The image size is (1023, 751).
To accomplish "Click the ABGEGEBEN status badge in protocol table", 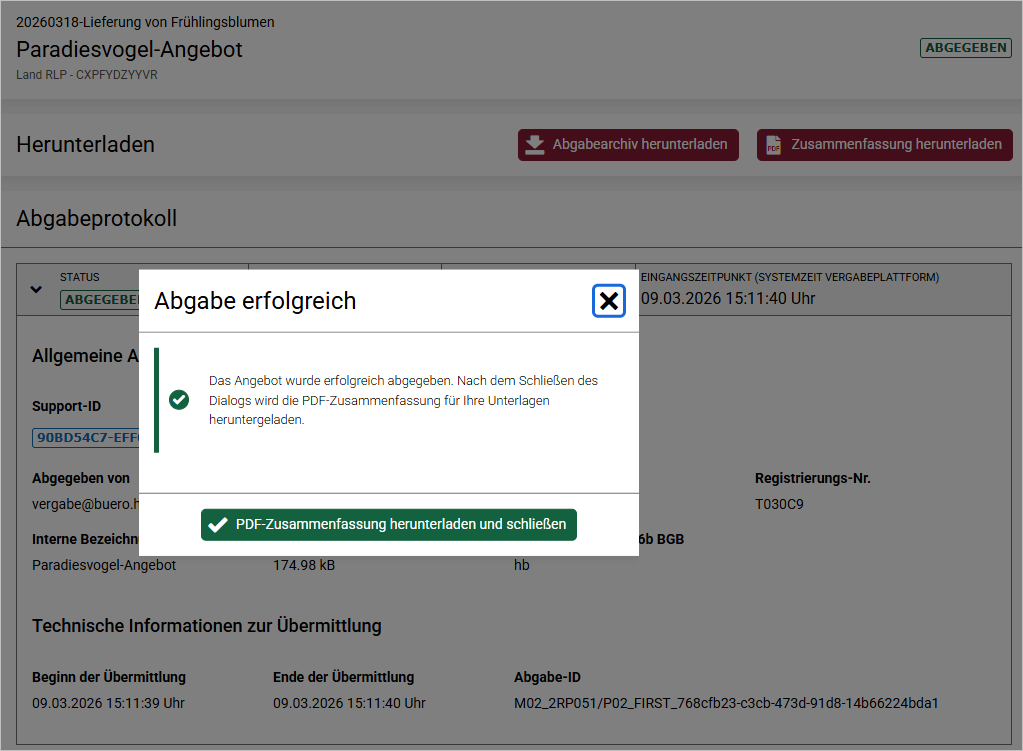I will click(x=99, y=299).
